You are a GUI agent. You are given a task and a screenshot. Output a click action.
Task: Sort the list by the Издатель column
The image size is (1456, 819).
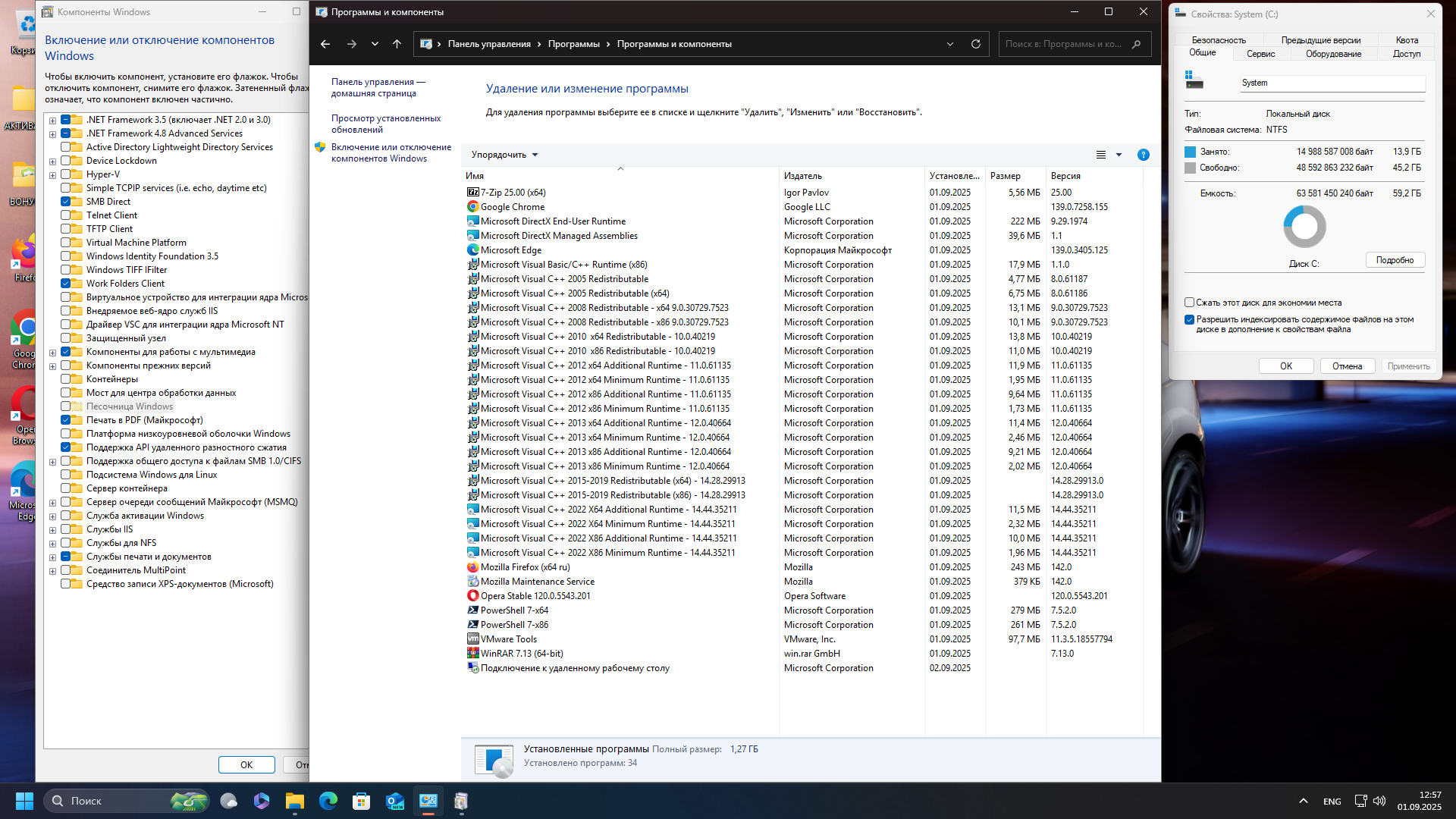852,176
